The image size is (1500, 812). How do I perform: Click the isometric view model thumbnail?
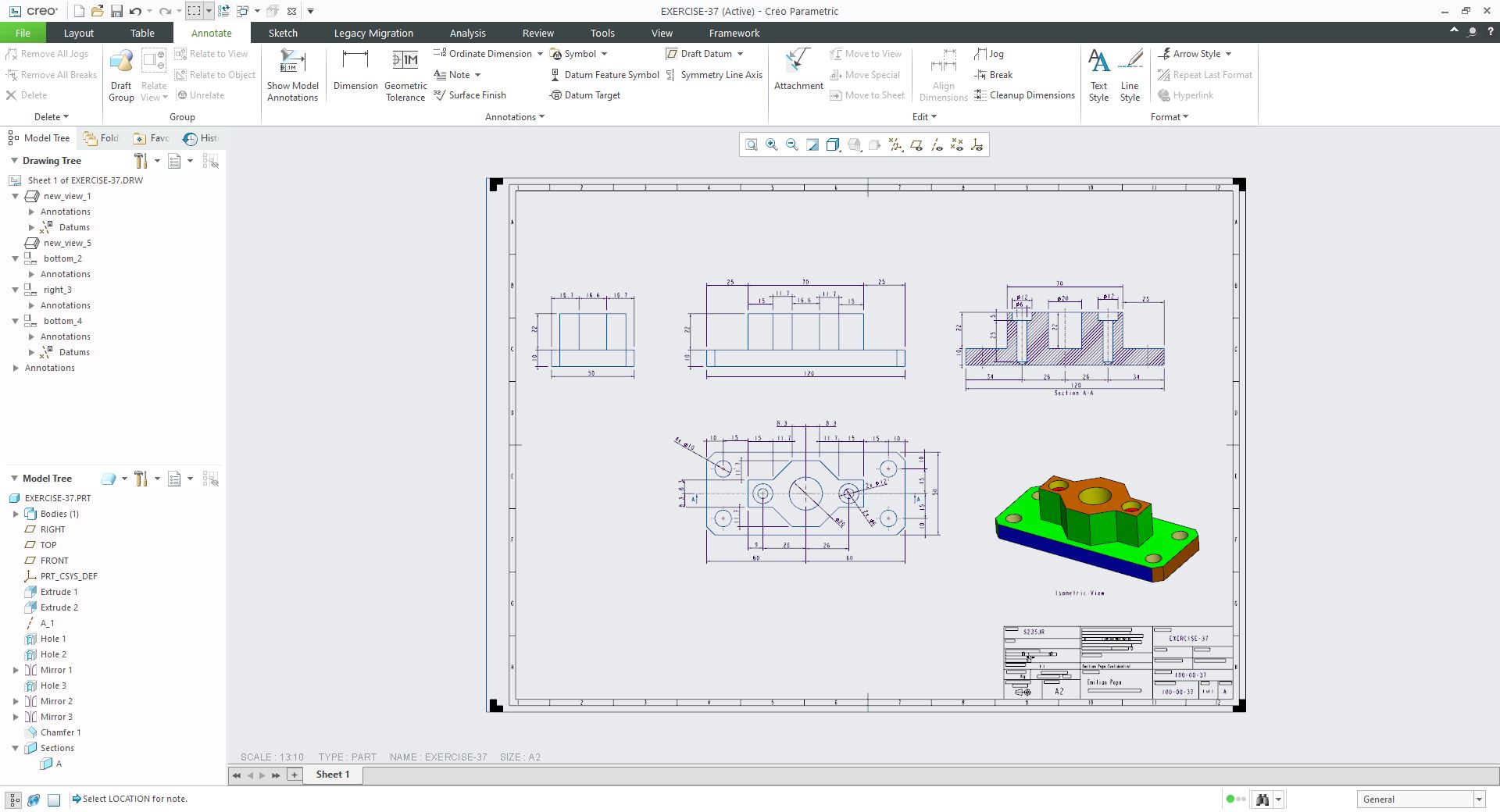tap(1097, 529)
